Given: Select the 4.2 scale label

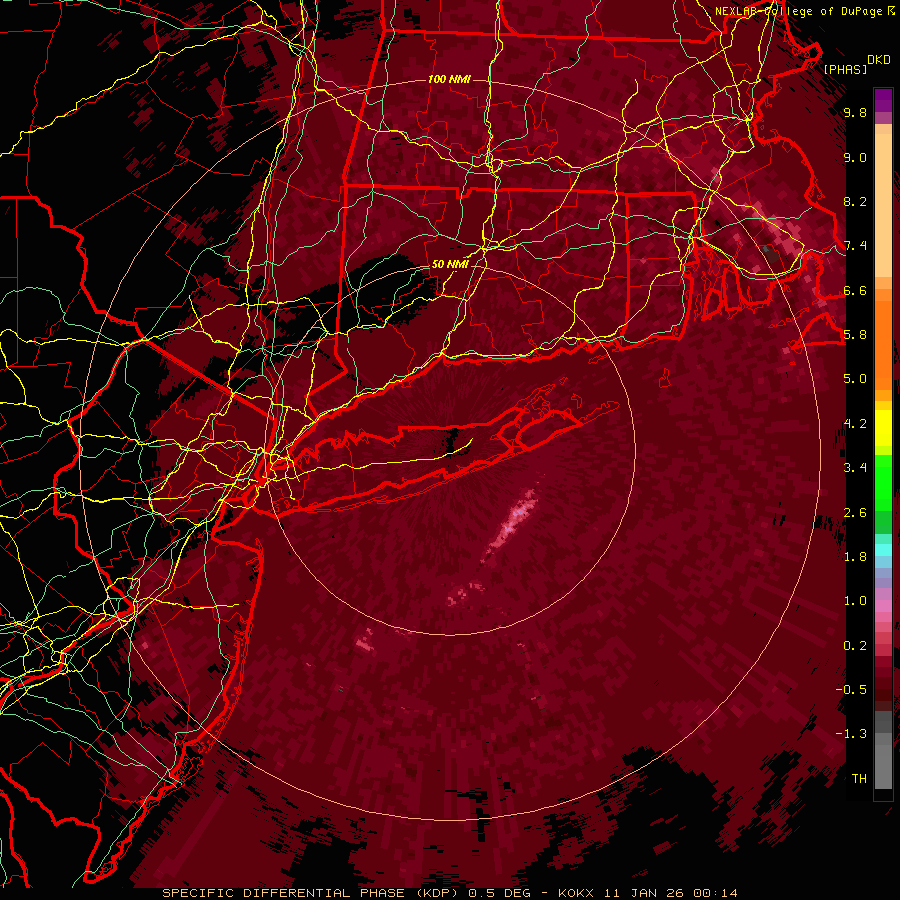Looking at the screenshot, I should pyautogui.click(x=855, y=424).
